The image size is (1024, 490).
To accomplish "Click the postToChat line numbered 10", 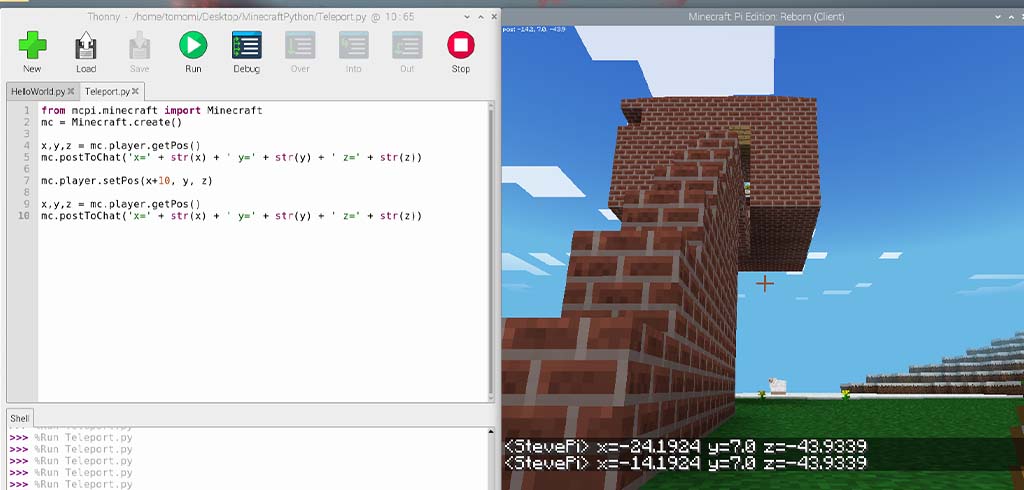I will click(231, 216).
